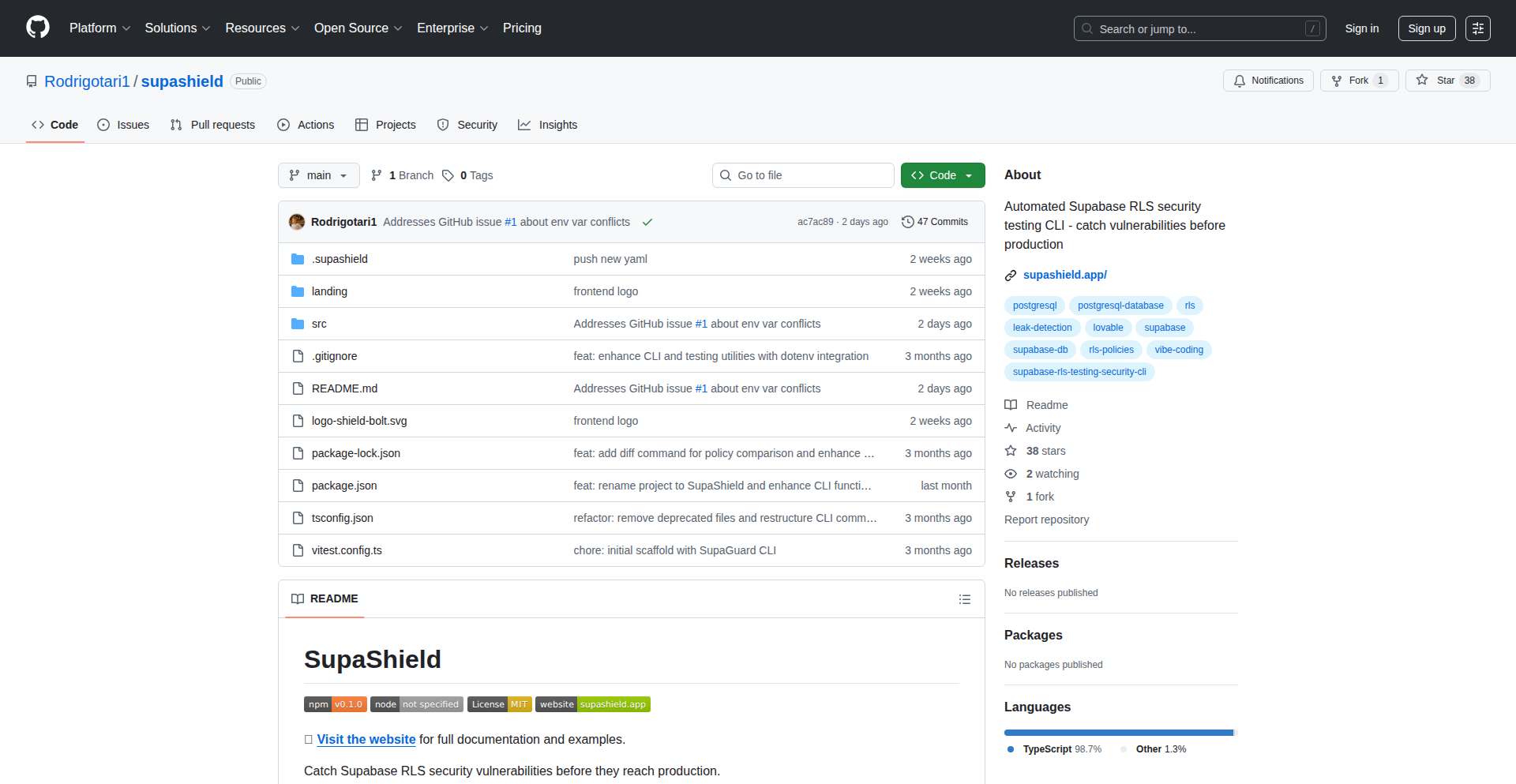1516x784 pixels.
Task: Switch to the Security tab
Action: pyautogui.click(x=467, y=125)
